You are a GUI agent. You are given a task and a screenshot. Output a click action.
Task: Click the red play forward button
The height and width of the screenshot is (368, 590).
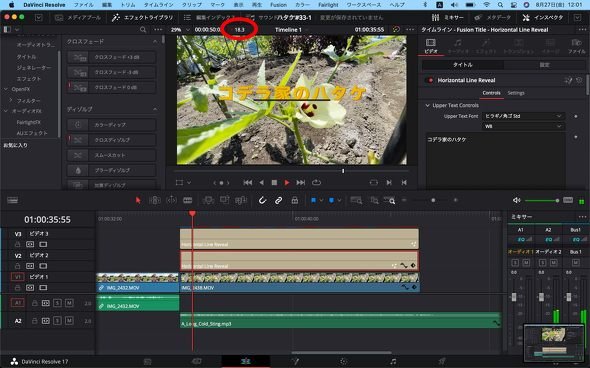coord(287,182)
